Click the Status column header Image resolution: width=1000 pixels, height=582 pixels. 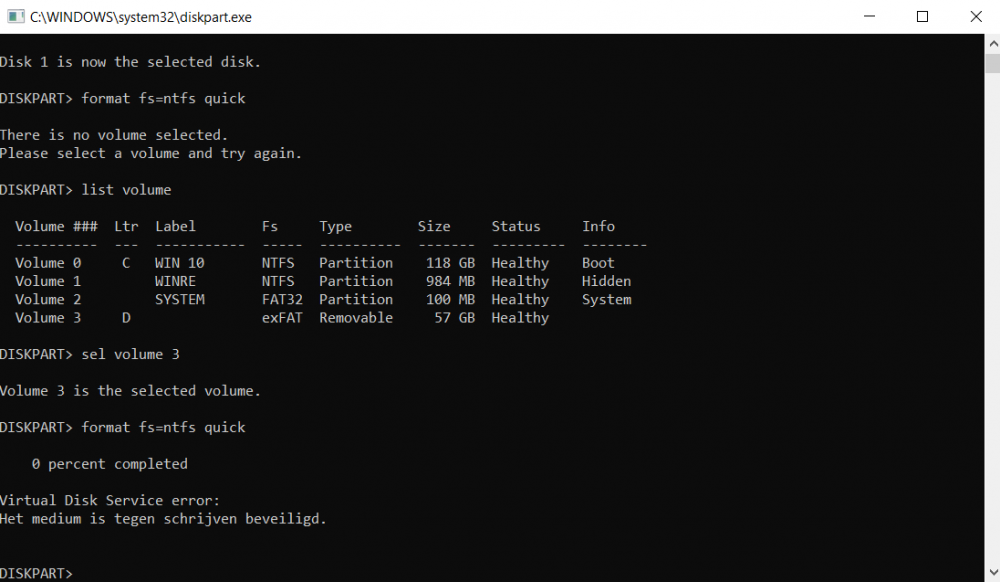pos(515,227)
